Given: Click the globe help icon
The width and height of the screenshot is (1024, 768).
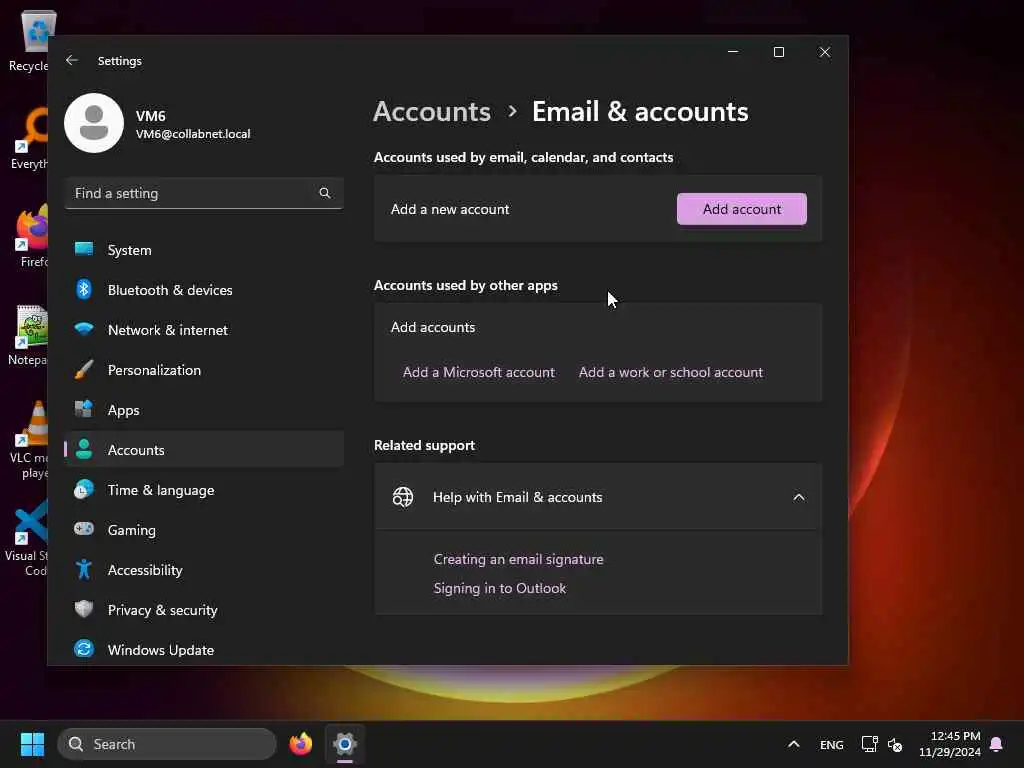Looking at the screenshot, I should click(x=402, y=497).
